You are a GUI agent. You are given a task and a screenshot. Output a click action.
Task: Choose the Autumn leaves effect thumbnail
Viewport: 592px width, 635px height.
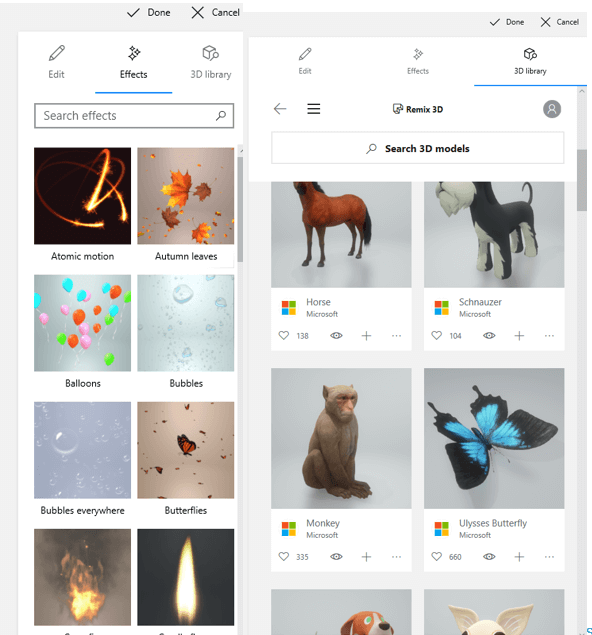coord(186,196)
